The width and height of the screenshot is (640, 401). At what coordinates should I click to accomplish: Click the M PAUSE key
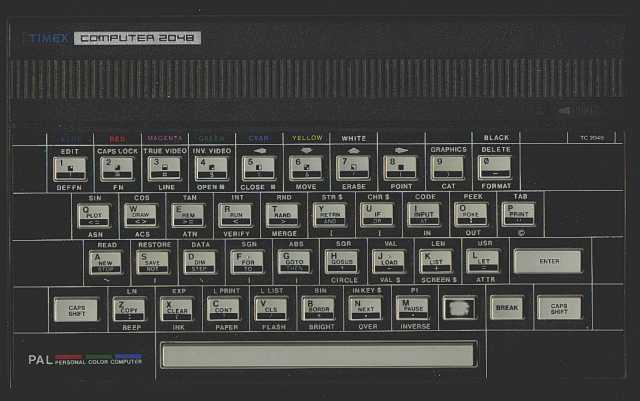[x=413, y=308]
